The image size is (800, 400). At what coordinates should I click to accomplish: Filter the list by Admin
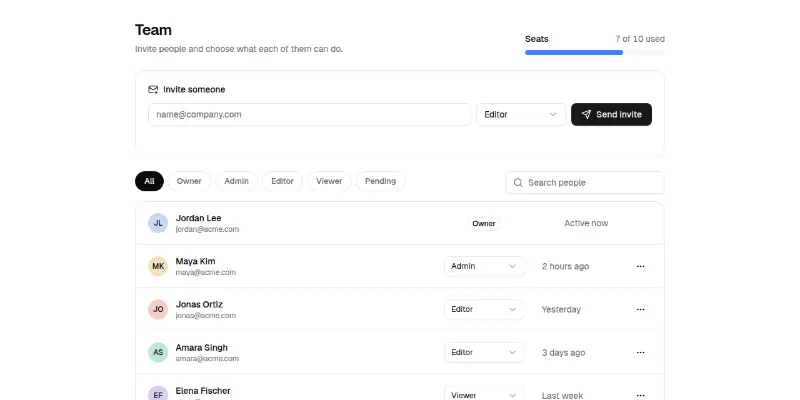pos(236,181)
